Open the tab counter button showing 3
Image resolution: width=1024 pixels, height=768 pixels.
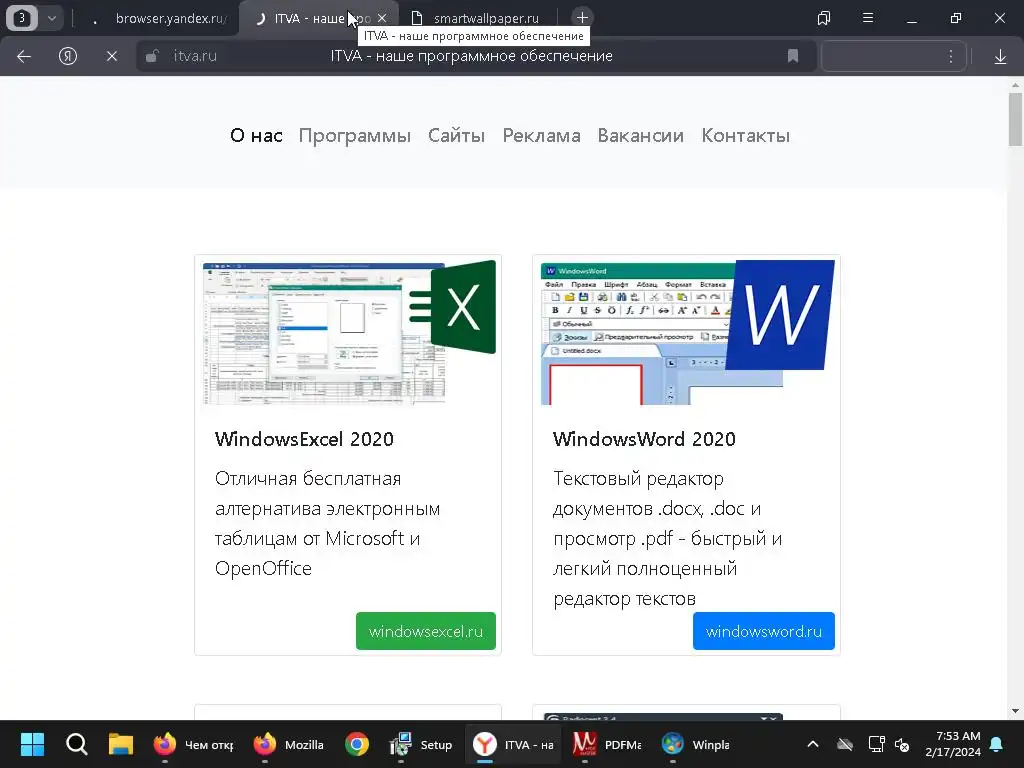[x=22, y=18]
